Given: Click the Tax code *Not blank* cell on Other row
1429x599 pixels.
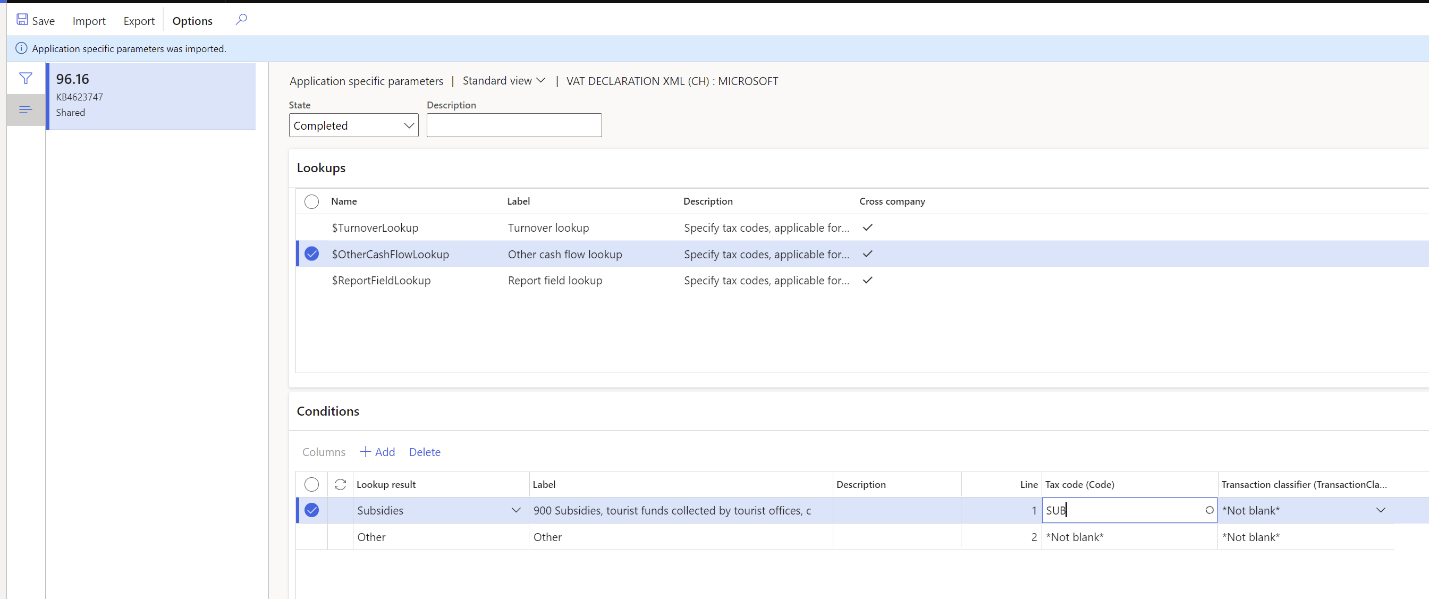Looking at the screenshot, I should pyautogui.click(x=1129, y=537).
